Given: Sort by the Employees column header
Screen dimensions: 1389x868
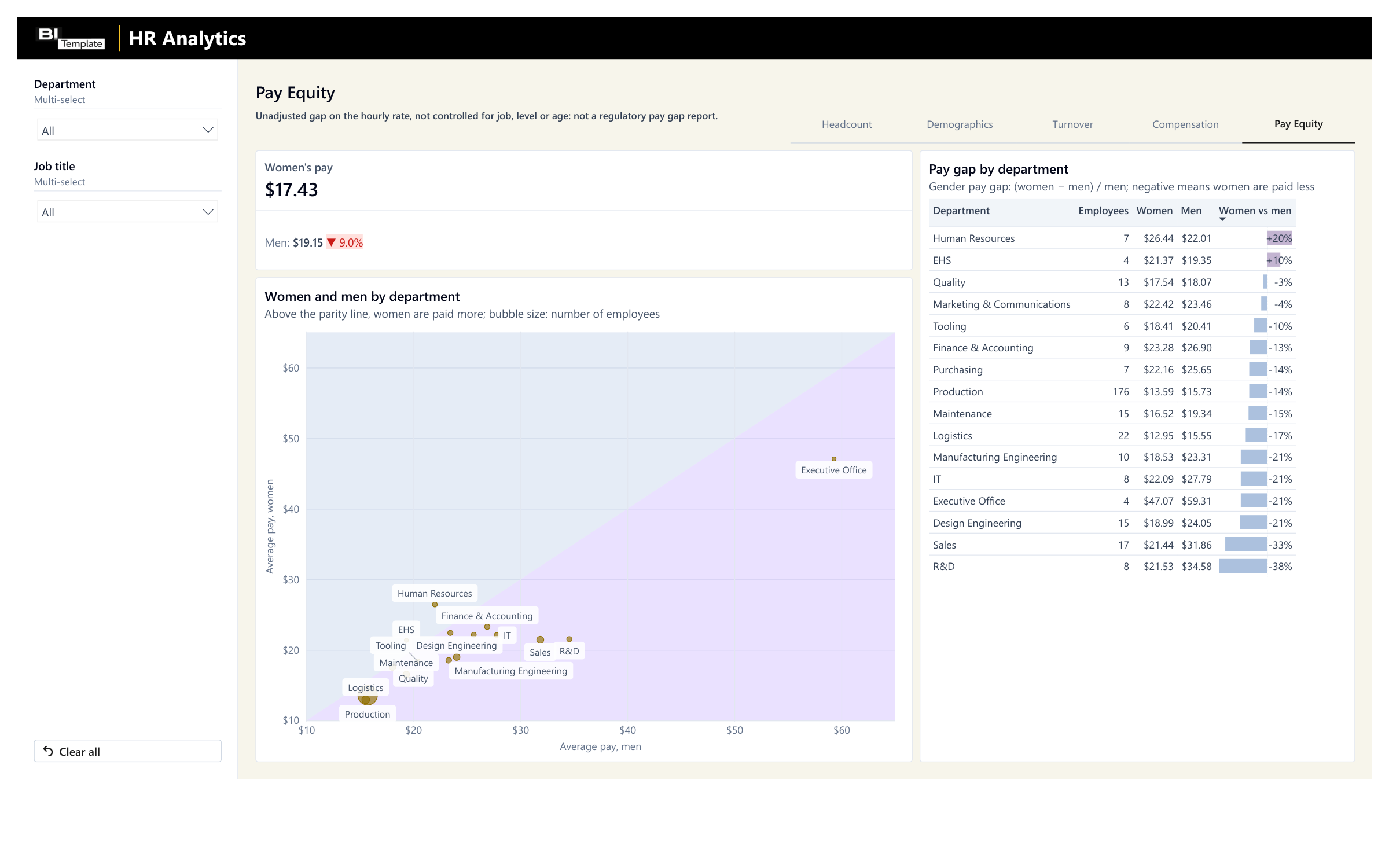Looking at the screenshot, I should coord(1103,211).
